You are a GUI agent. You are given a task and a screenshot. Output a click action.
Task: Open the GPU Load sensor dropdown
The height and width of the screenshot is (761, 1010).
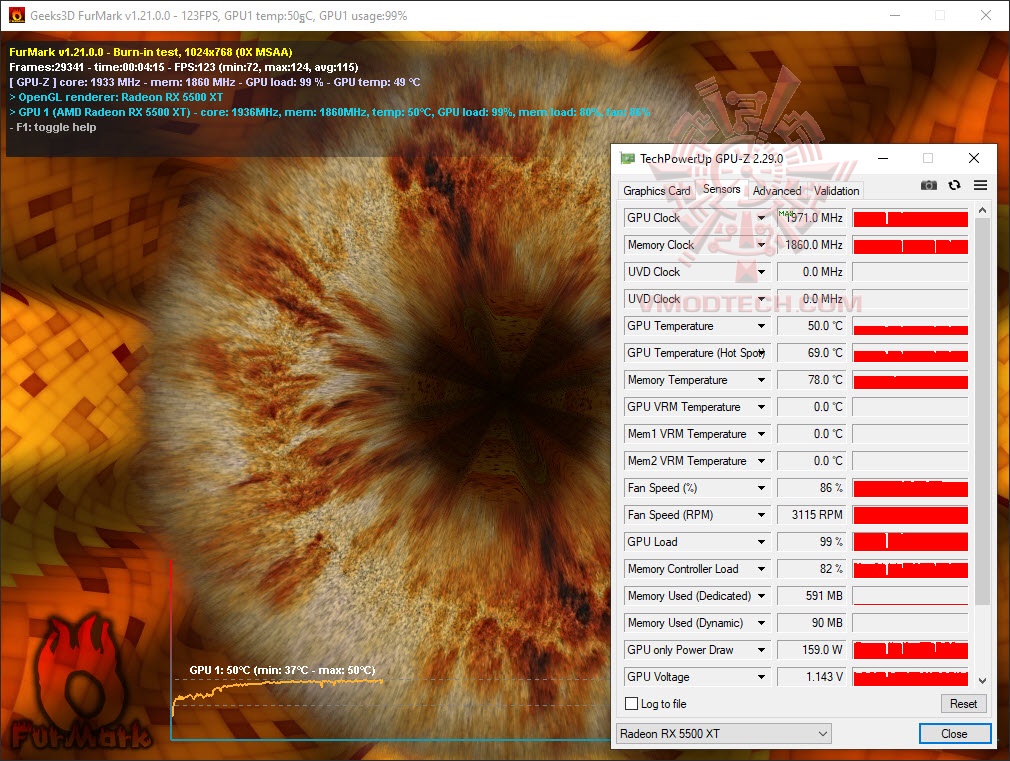(761, 542)
